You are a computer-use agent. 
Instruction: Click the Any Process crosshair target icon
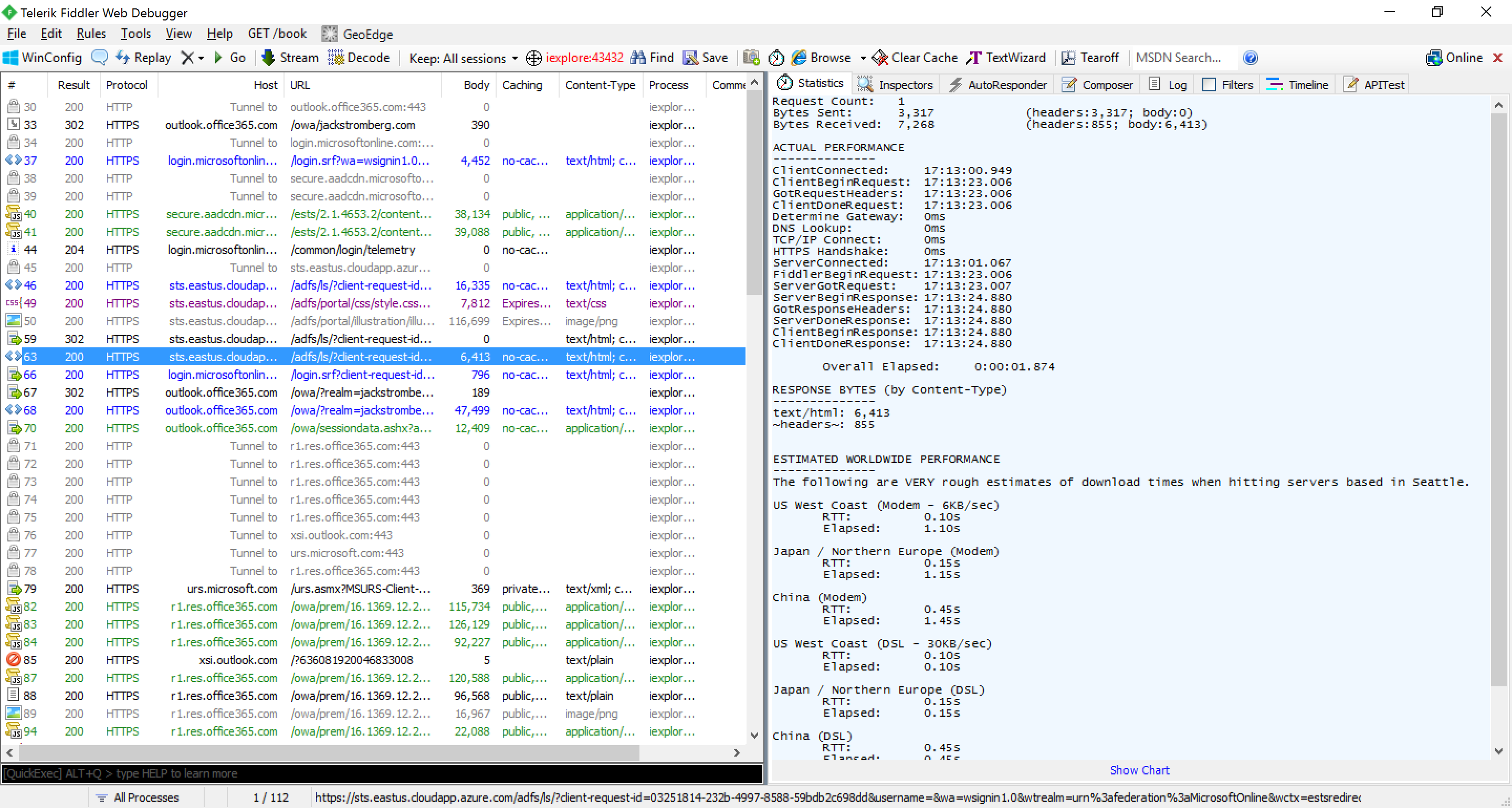click(533, 58)
